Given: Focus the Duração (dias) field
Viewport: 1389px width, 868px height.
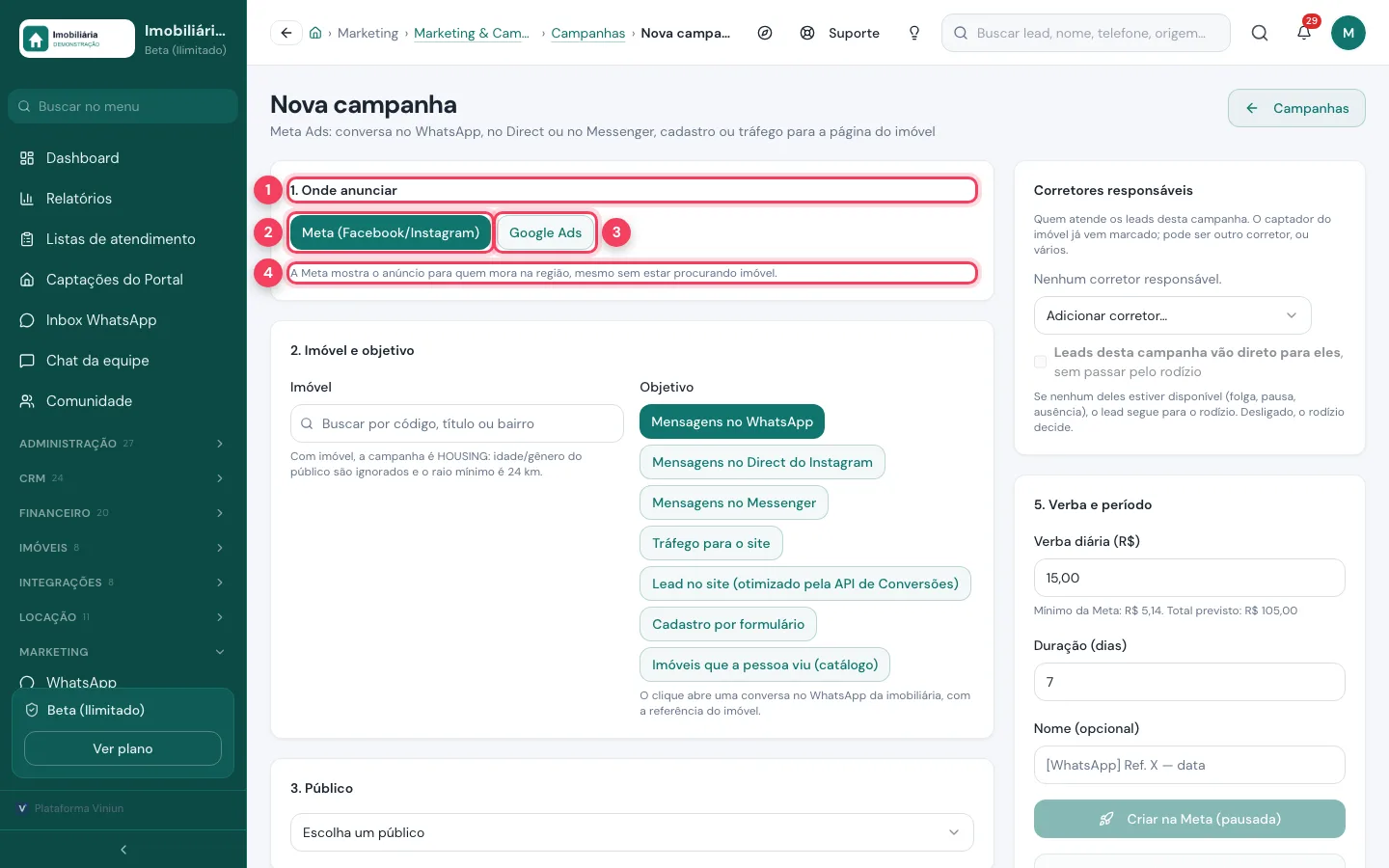Looking at the screenshot, I should coord(1189,682).
